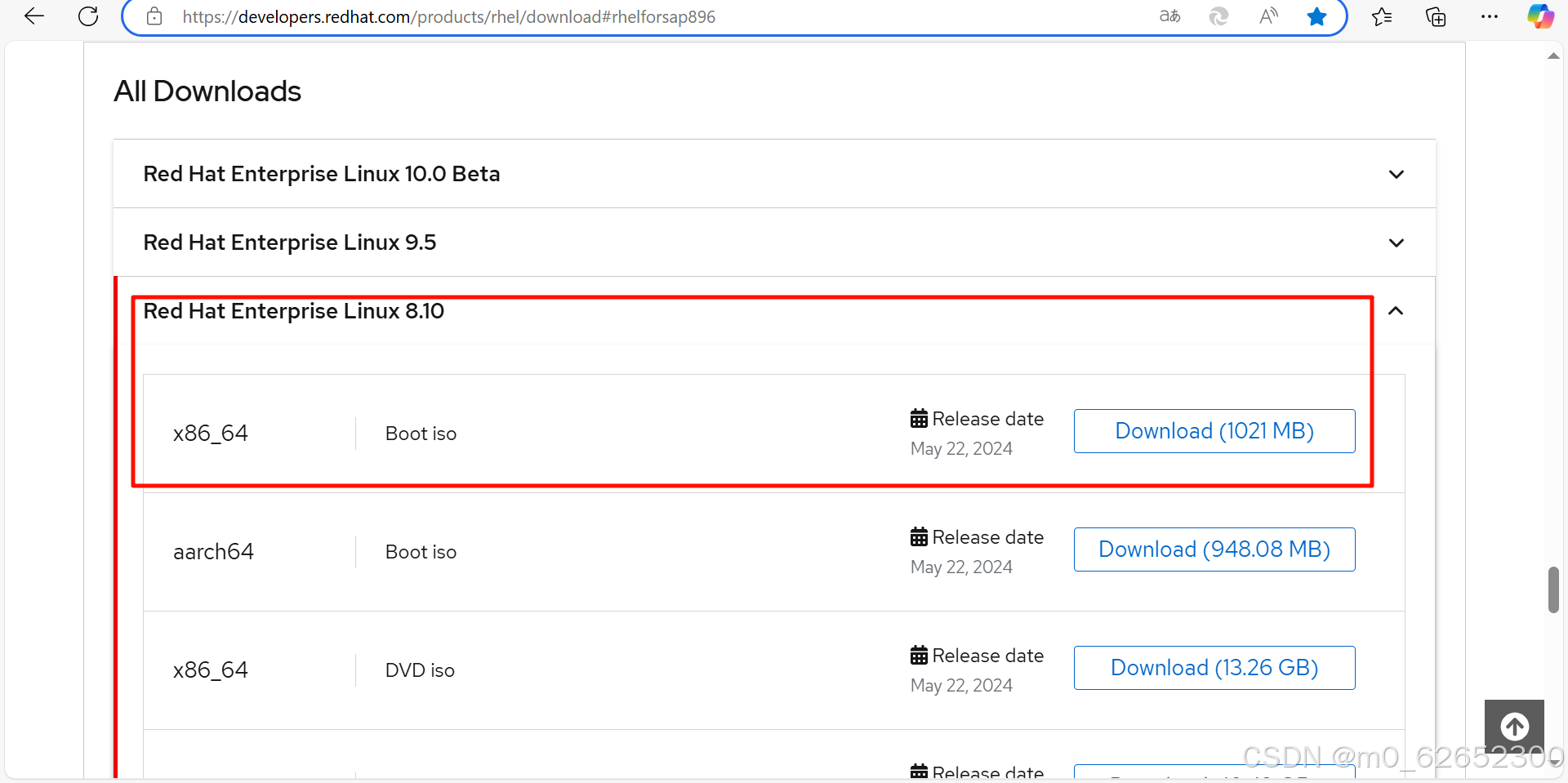Select 'Boot iso' in the aarch64 row

(x=421, y=552)
